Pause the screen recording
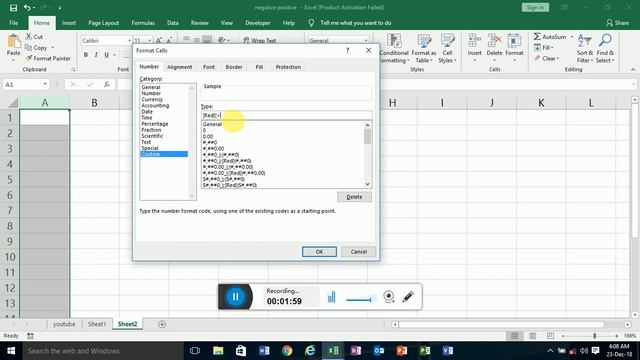Image resolution: width=640 pixels, height=360 pixels. click(236, 297)
